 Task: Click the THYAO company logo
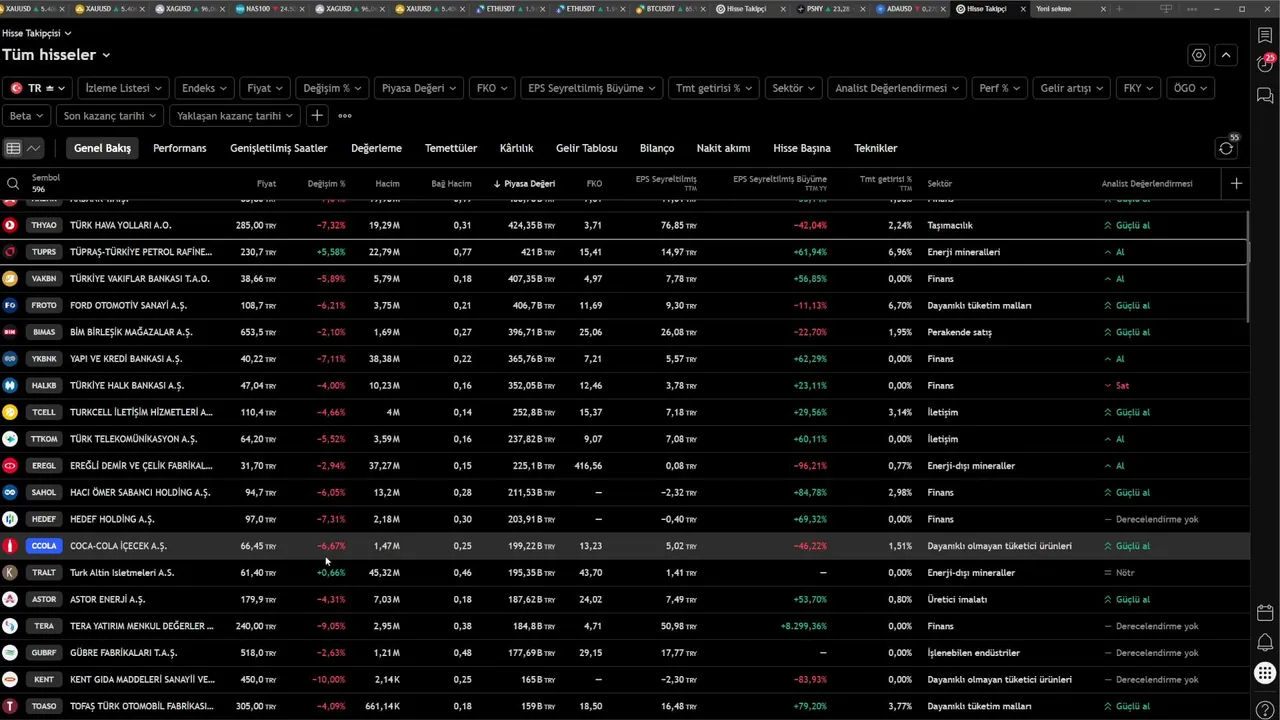coord(10,225)
